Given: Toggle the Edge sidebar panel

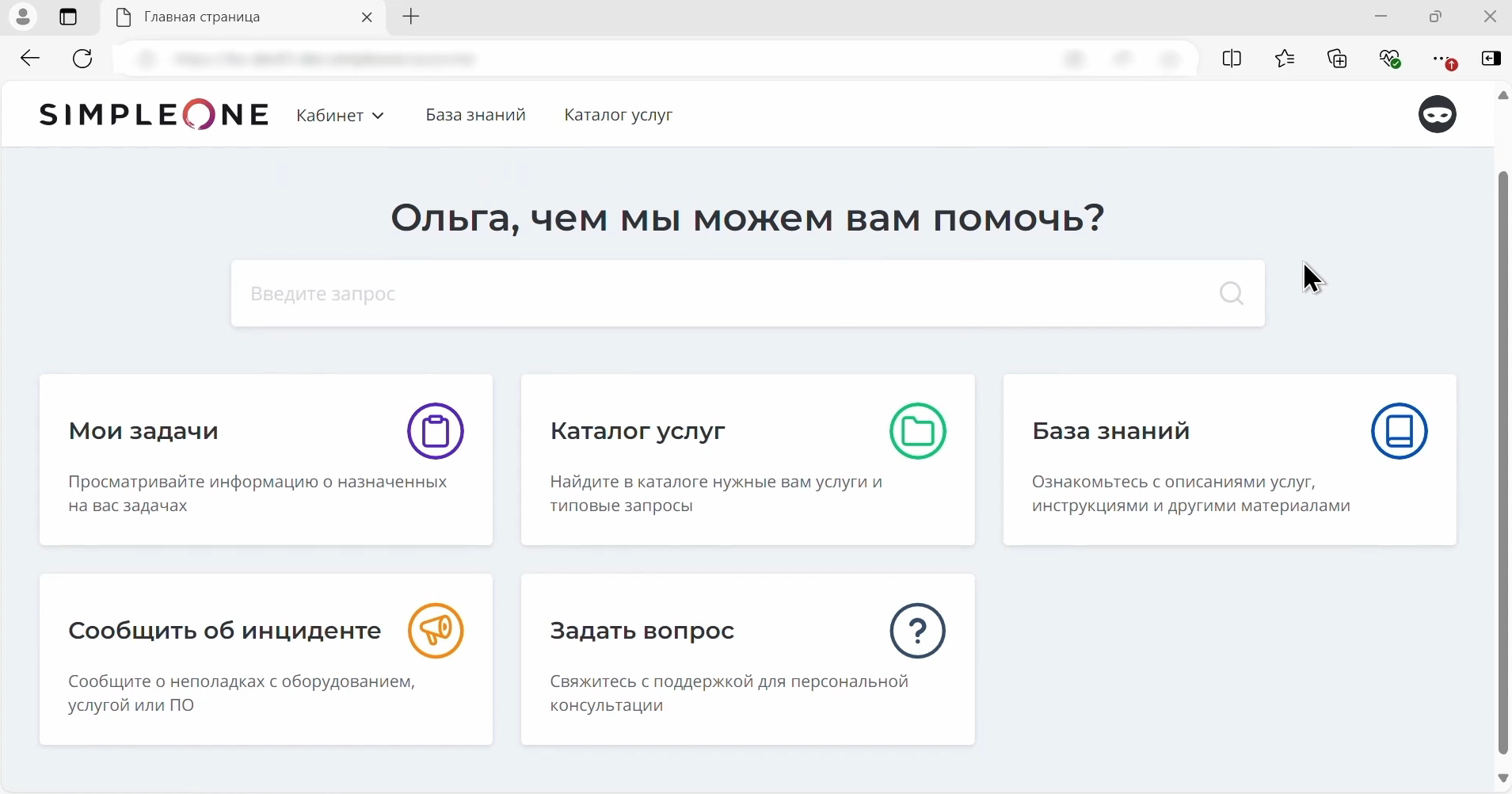Looking at the screenshot, I should (x=1492, y=59).
